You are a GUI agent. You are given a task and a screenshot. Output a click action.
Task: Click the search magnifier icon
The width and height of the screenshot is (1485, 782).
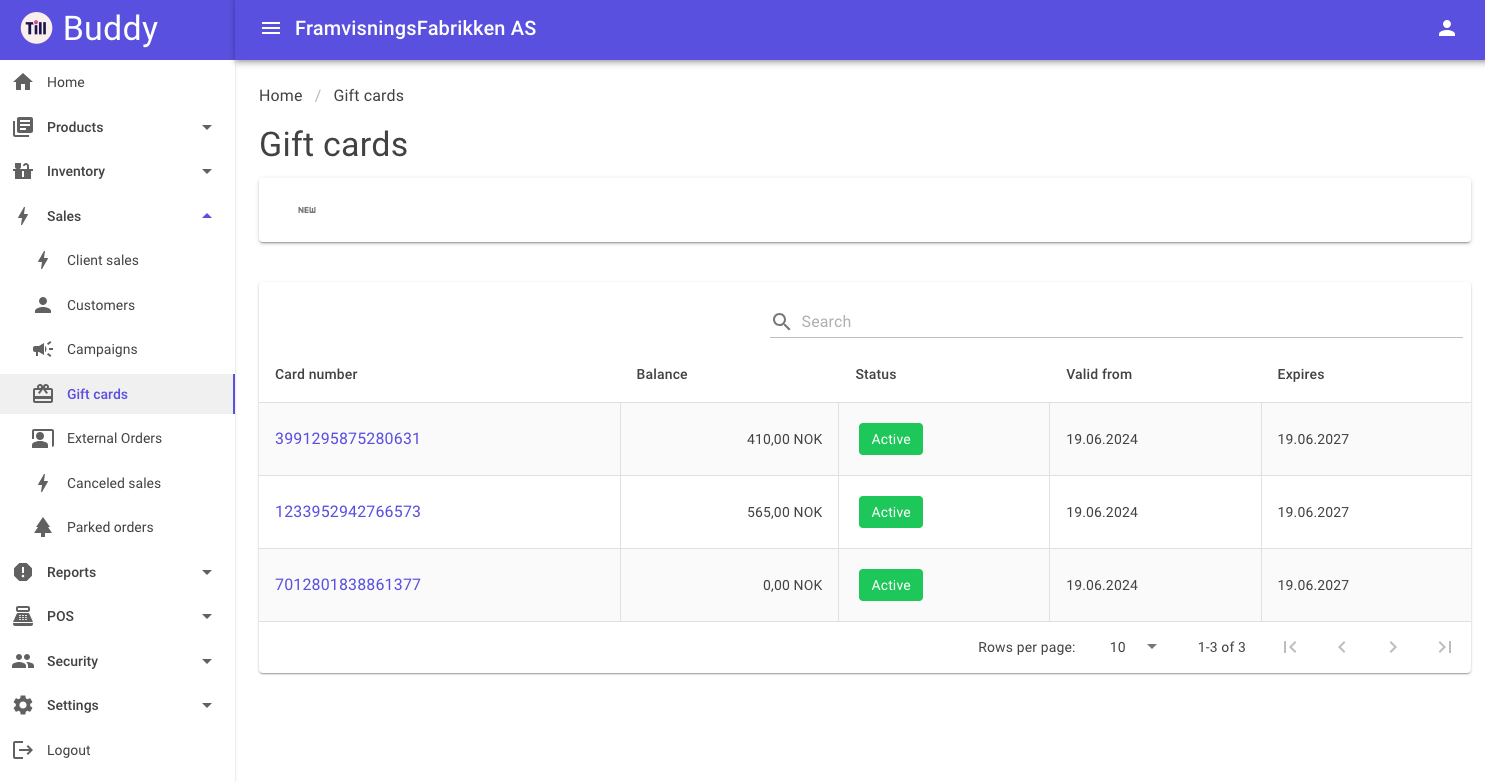click(782, 321)
